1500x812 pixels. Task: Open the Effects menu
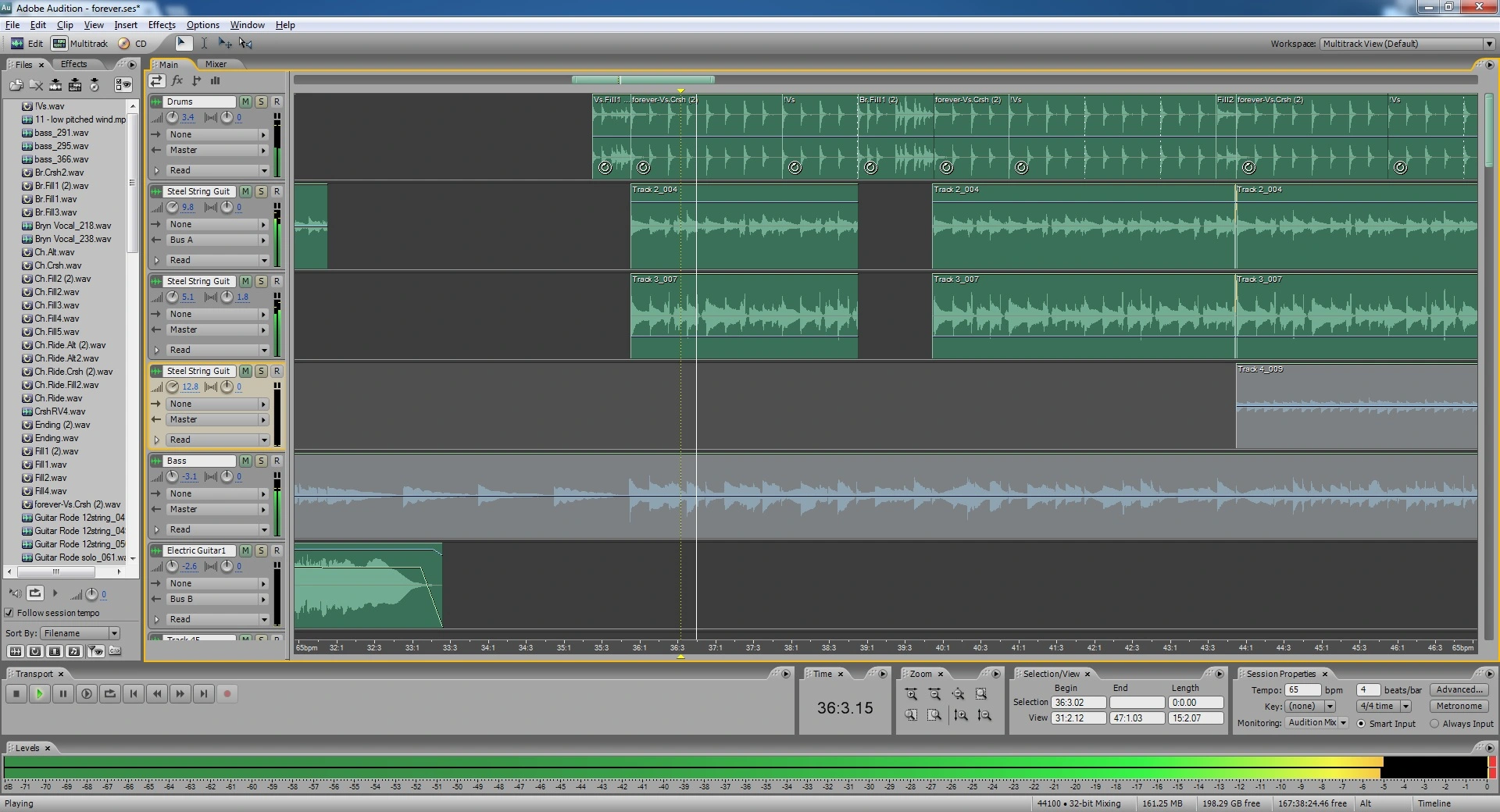[x=162, y=25]
